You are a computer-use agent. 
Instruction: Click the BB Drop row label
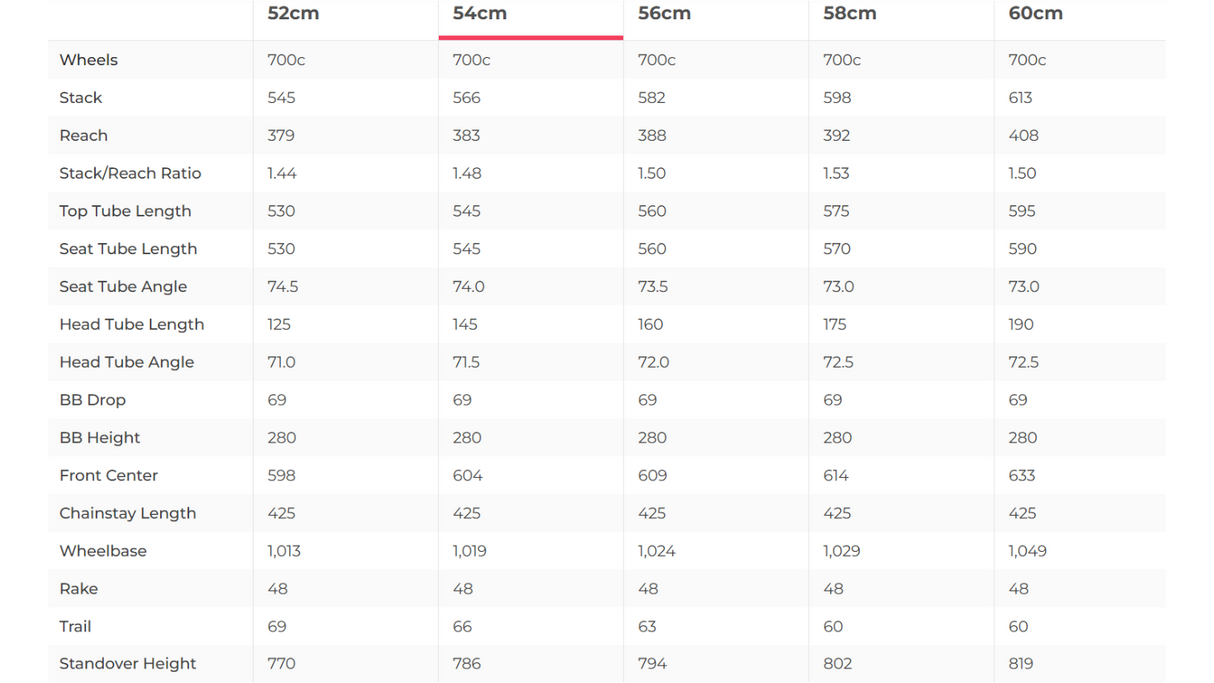pyautogui.click(x=92, y=400)
